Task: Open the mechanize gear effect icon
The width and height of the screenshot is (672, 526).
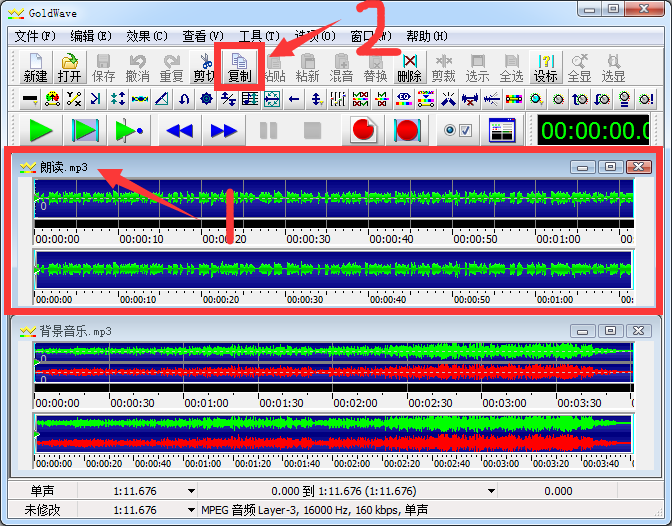Action: pyautogui.click(x=206, y=99)
